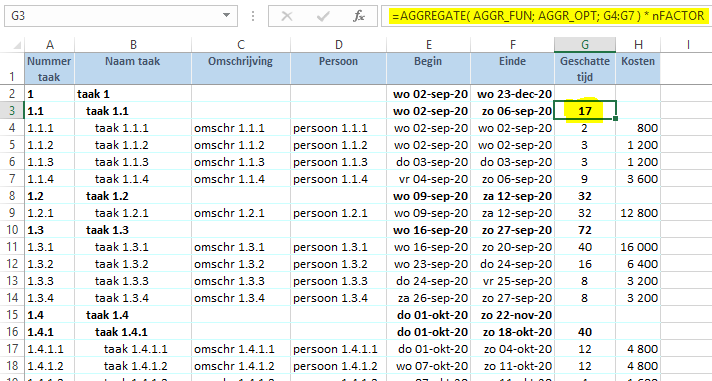Click the 'Persoon' header cell
The height and width of the screenshot is (381, 712).
338,69
